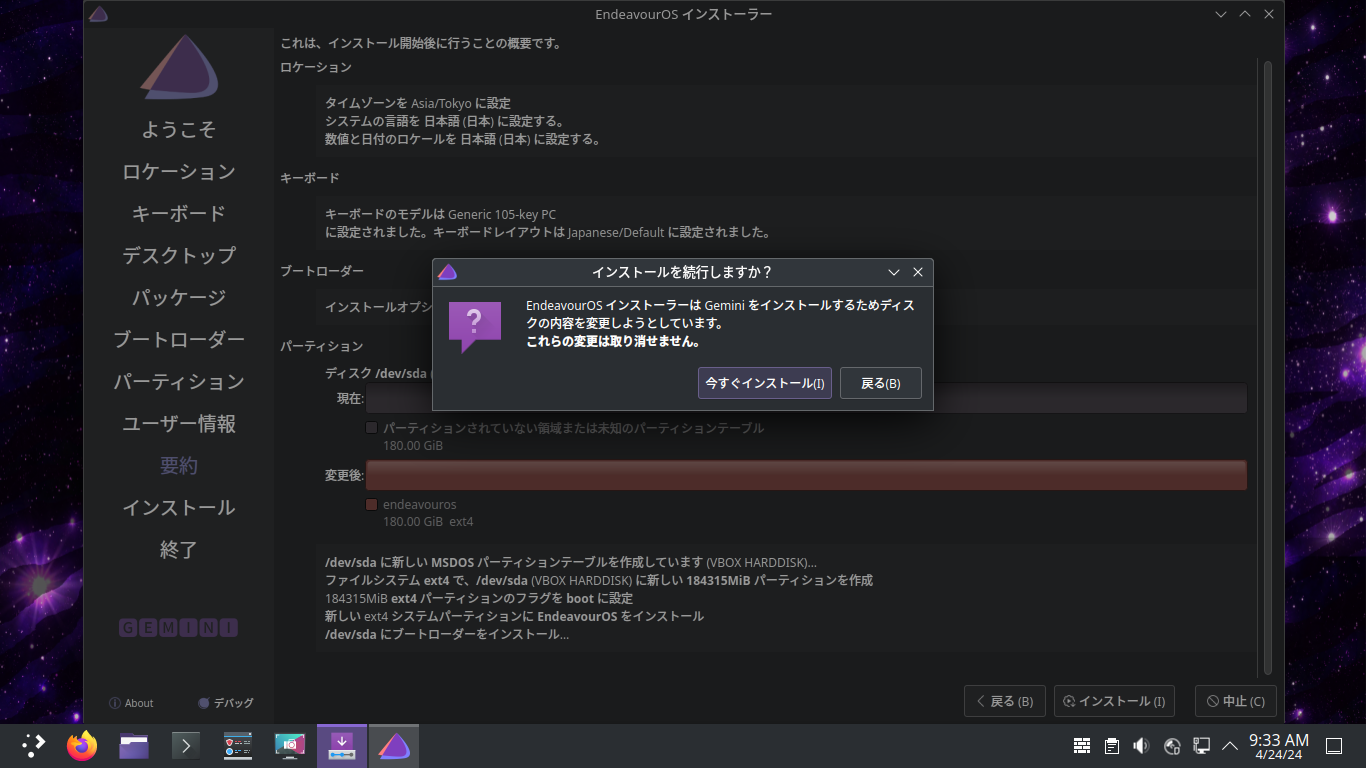Click the EndeavourOS icon in the dialog title bar
The height and width of the screenshot is (768, 1366).
coord(448,272)
